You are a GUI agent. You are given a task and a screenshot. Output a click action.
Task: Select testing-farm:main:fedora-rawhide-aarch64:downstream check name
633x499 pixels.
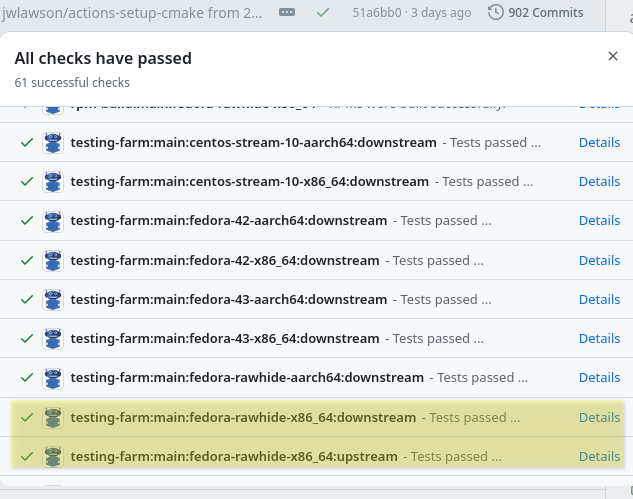(247, 378)
